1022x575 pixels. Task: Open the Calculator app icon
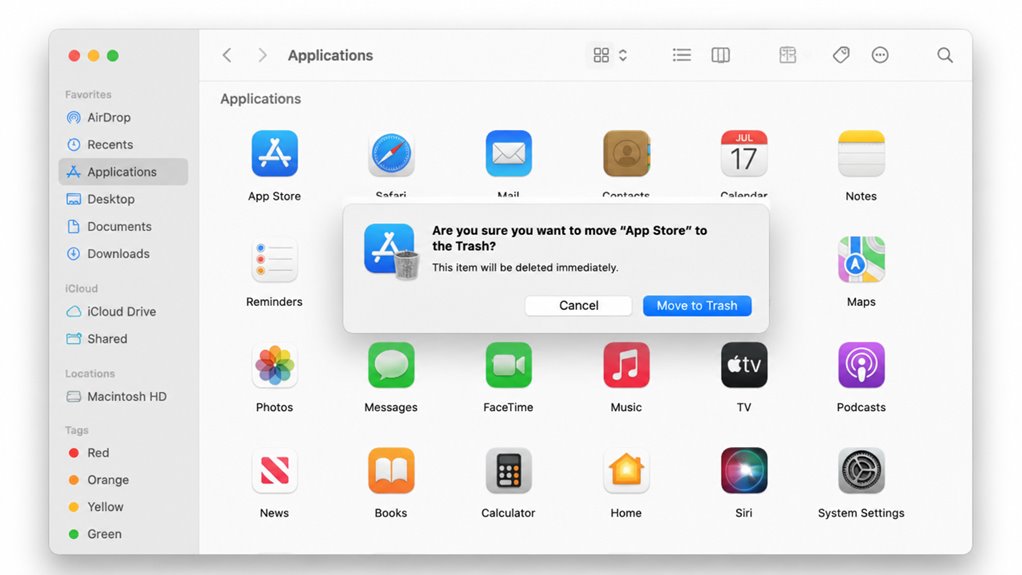coord(508,471)
